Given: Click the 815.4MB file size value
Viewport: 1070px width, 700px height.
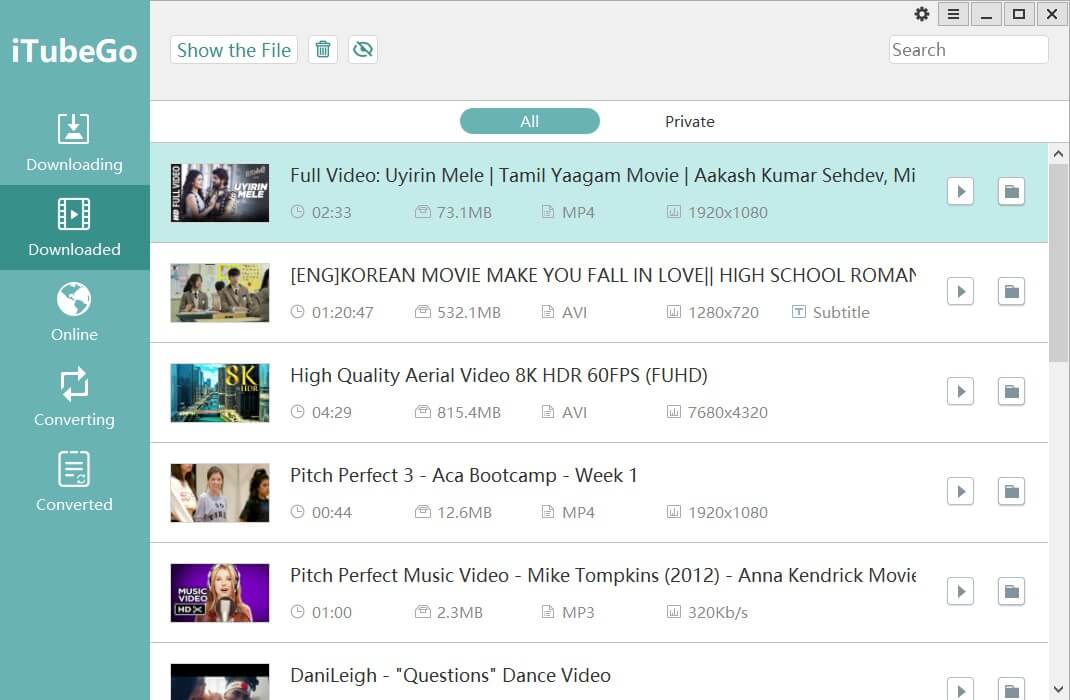Looking at the screenshot, I should tap(469, 413).
